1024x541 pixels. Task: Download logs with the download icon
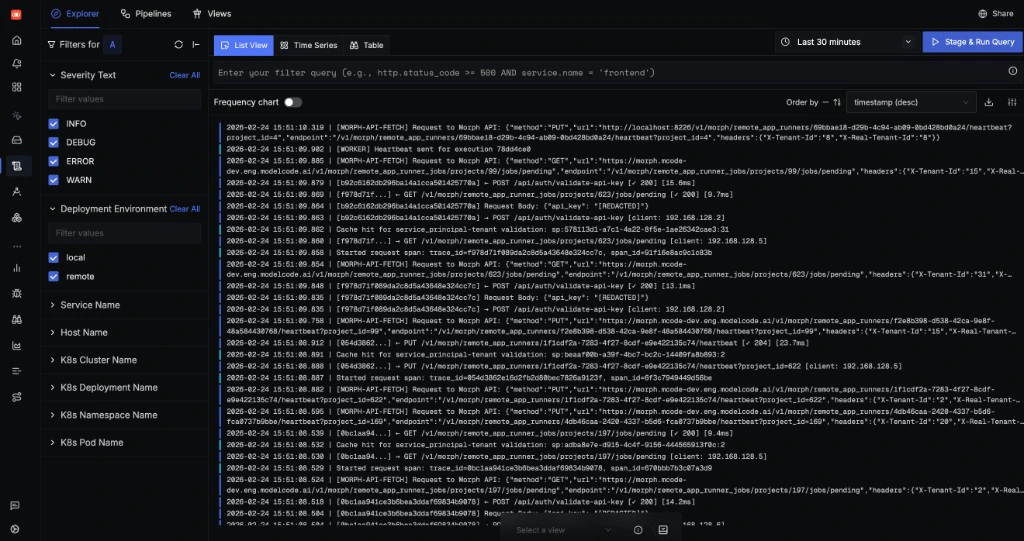[989, 102]
